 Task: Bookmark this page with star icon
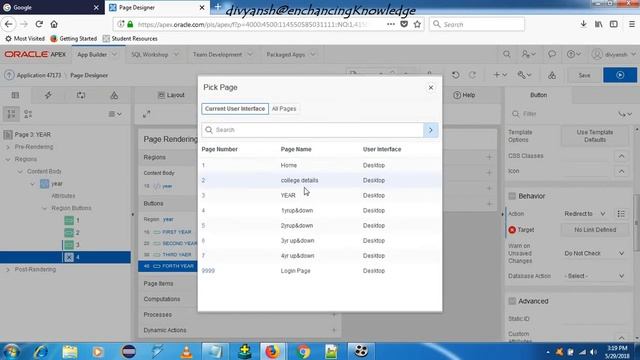point(417,24)
